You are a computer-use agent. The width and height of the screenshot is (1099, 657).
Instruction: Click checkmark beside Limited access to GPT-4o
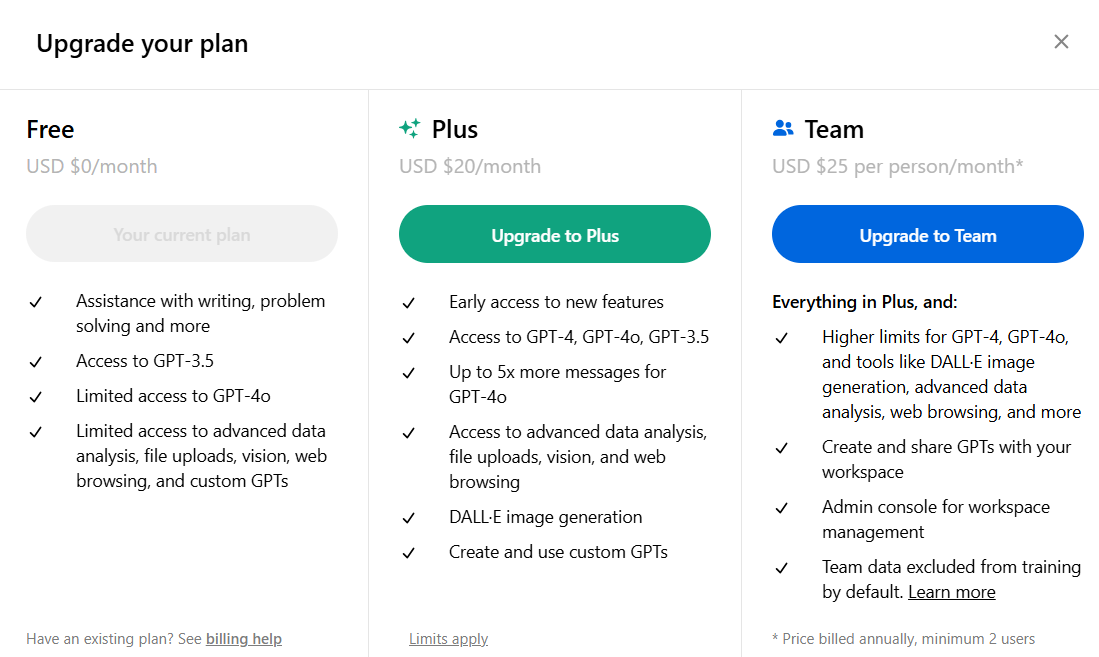tap(36, 397)
